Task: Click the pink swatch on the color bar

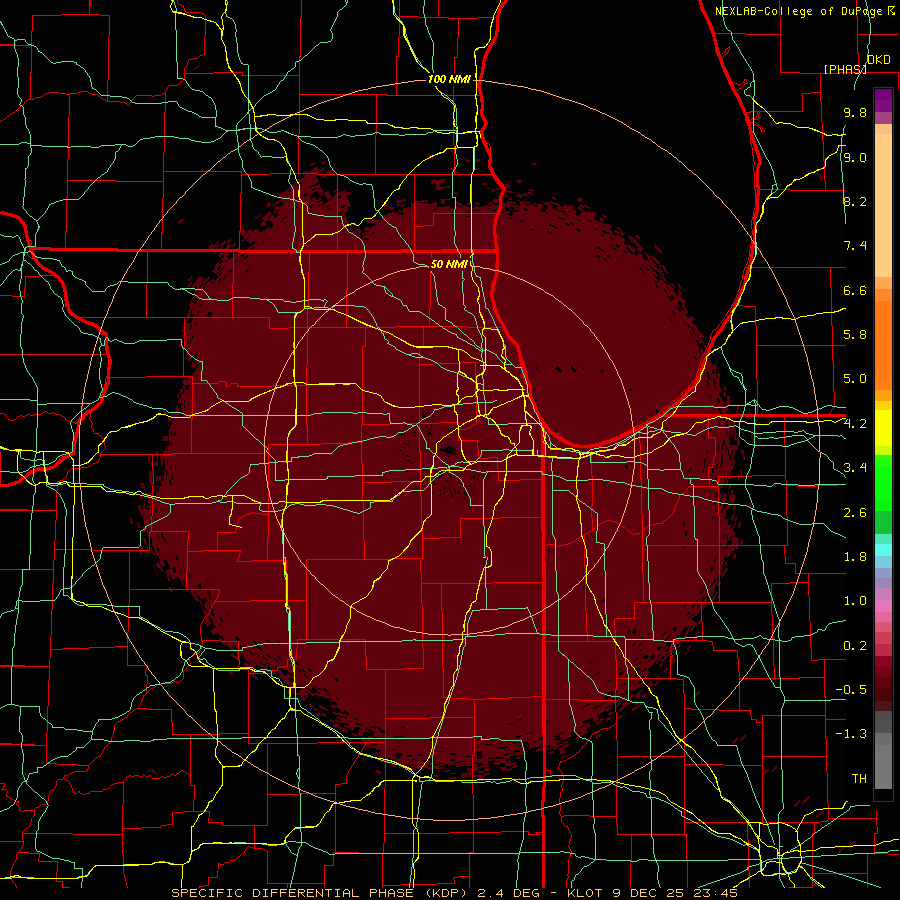Action: tap(883, 606)
